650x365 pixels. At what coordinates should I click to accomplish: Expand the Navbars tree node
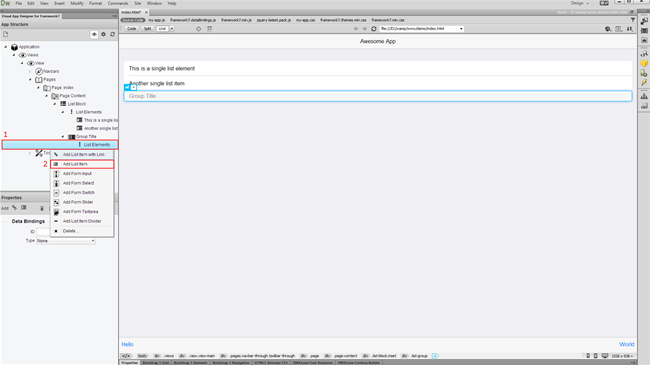(30, 71)
